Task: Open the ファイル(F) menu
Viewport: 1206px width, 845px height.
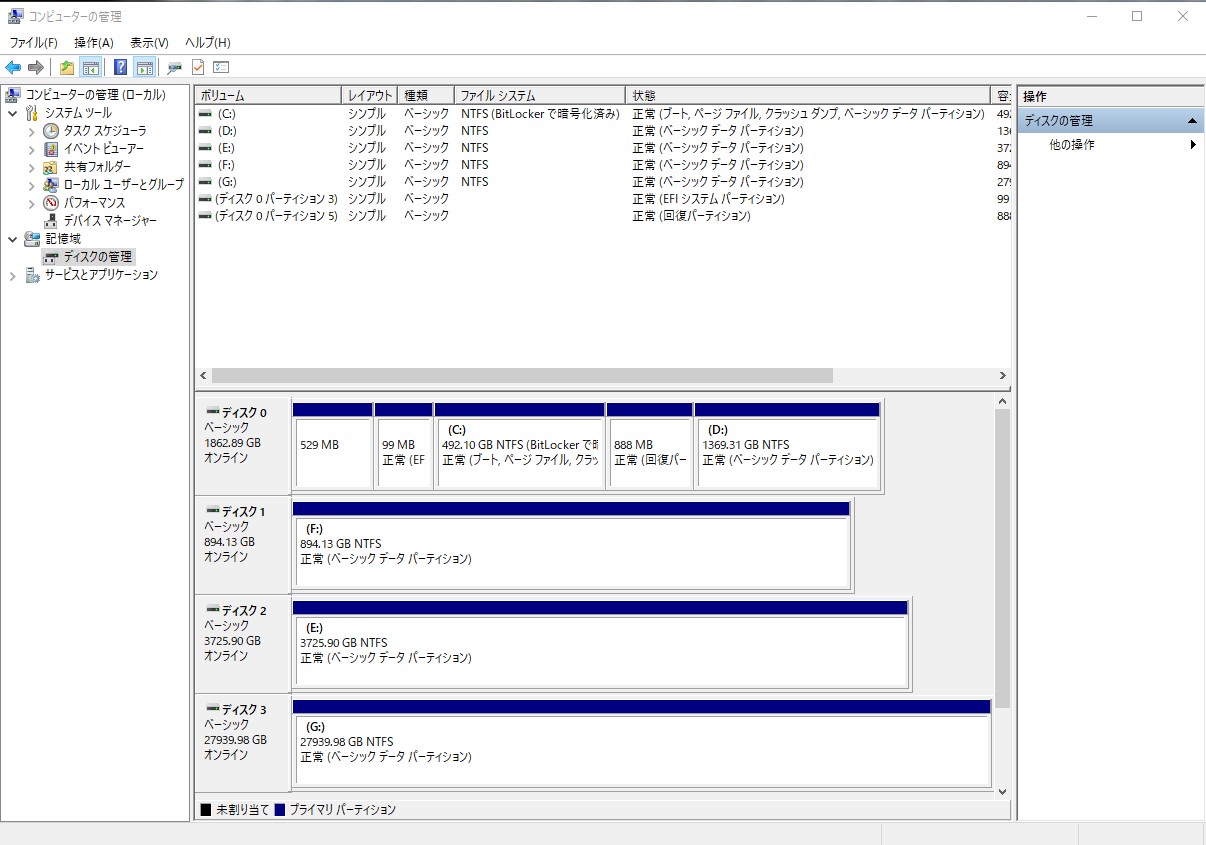Action: tap(34, 43)
